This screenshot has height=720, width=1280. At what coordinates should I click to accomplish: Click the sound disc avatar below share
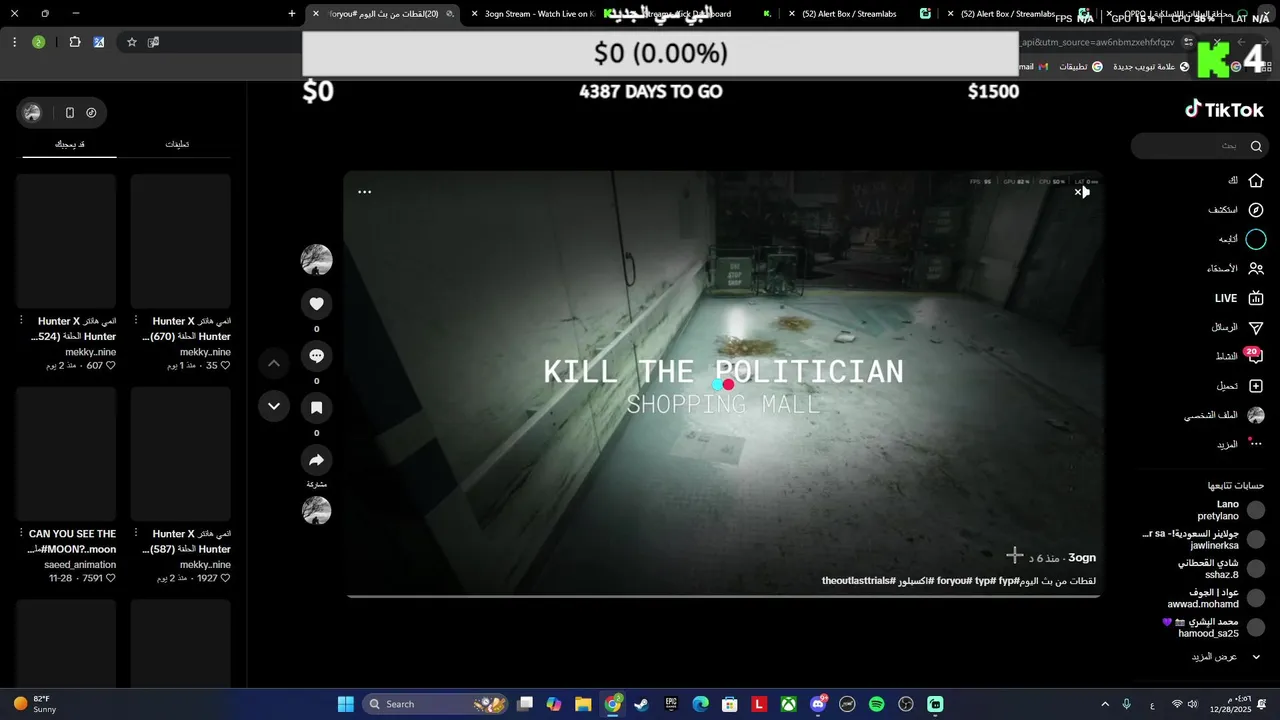click(x=316, y=510)
